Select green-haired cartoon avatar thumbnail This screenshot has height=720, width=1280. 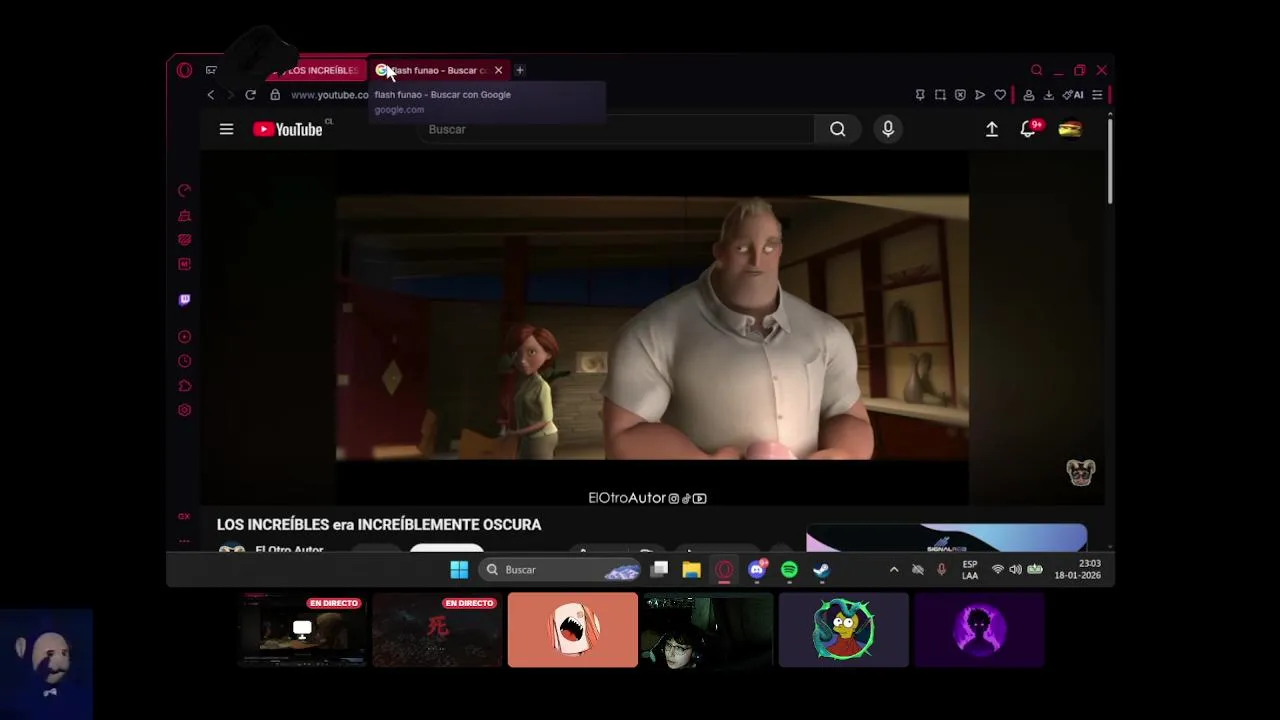(843, 630)
